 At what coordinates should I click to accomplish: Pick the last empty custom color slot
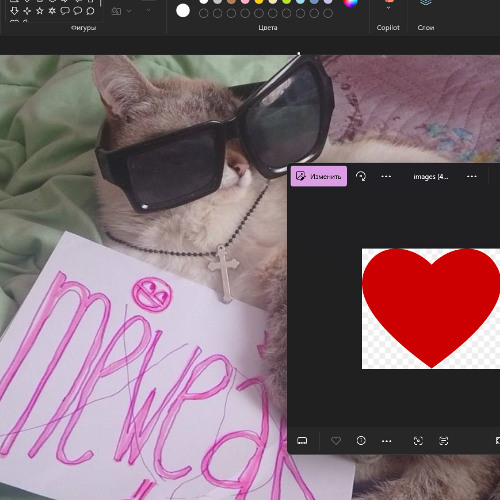coord(328,13)
